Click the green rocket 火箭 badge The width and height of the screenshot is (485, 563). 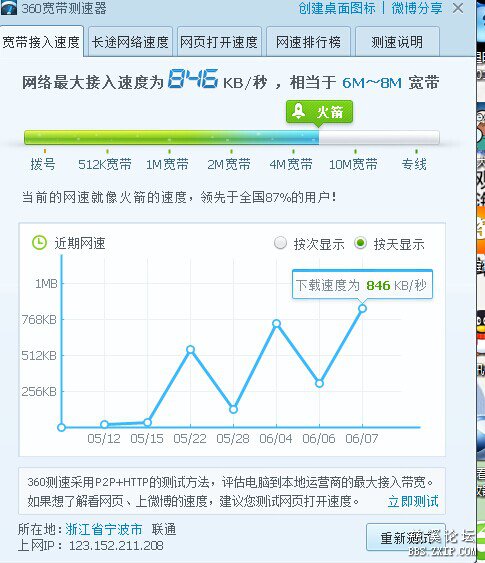click(319, 112)
